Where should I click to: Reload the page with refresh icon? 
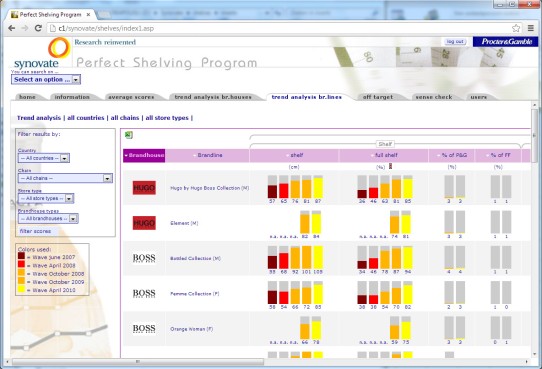pyautogui.click(x=38, y=28)
